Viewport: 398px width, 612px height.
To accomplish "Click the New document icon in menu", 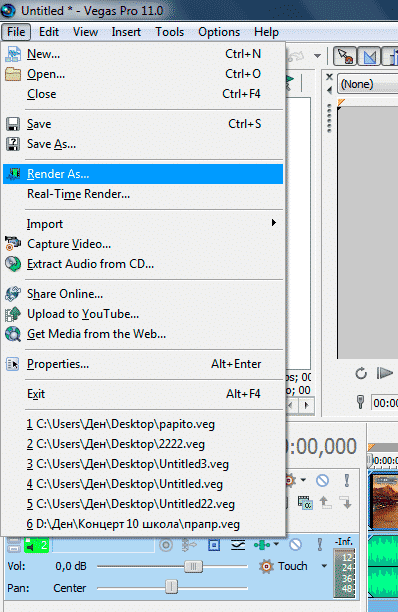I will pos(13,54).
